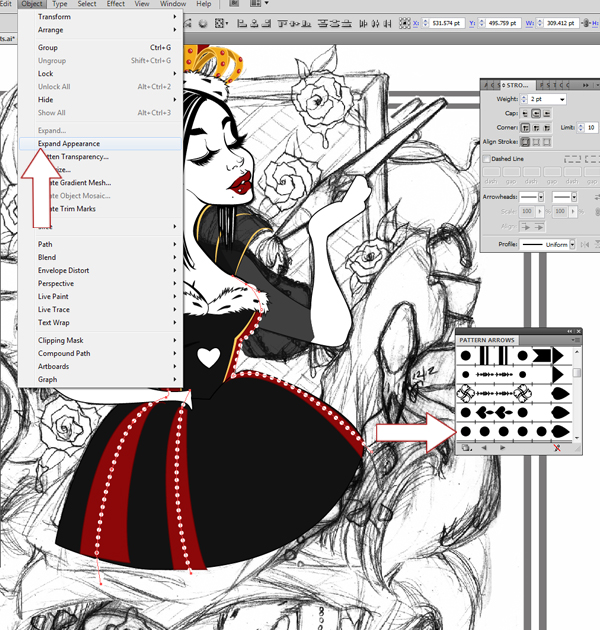Image resolution: width=600 pixels, height=630 pixels.
Task: Select the heart arrow pattern brush
Action: click(x=513, y=413)
